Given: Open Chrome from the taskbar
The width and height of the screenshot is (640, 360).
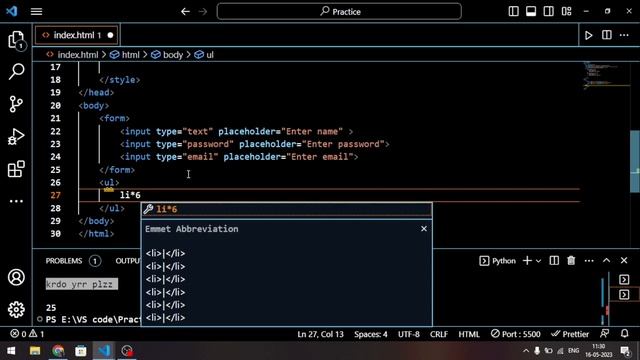Looking at the screenshot, I should 58,351.
